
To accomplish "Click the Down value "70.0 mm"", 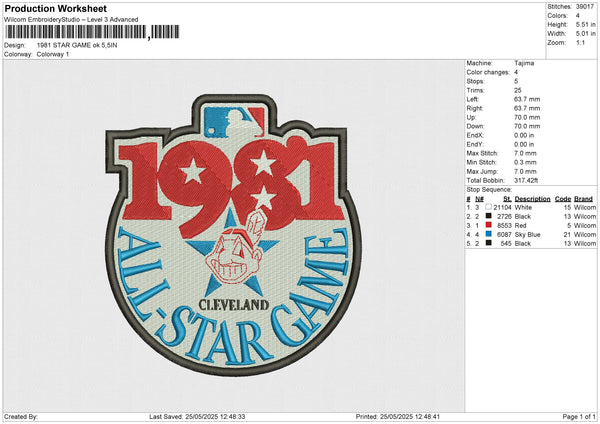I will pos(527,126).
